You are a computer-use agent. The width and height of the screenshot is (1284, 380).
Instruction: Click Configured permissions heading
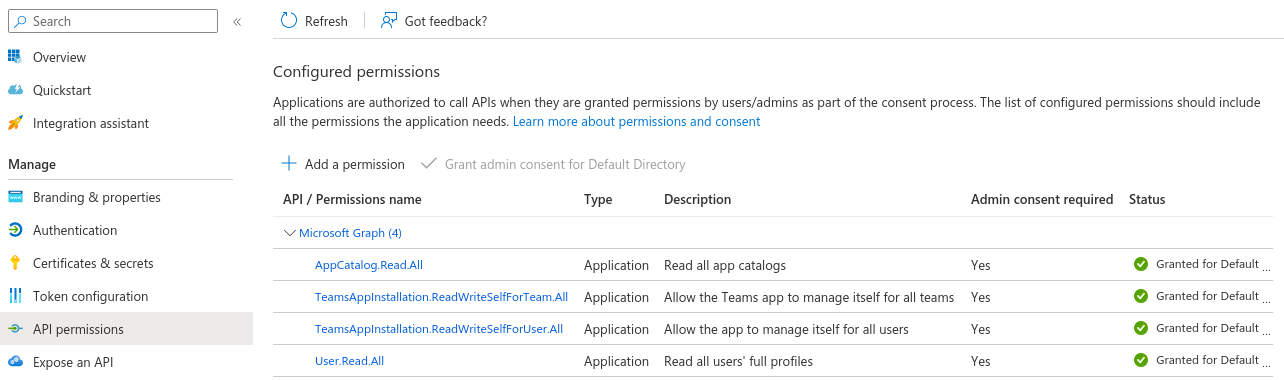pyautogui.click(x=356, y=72)
